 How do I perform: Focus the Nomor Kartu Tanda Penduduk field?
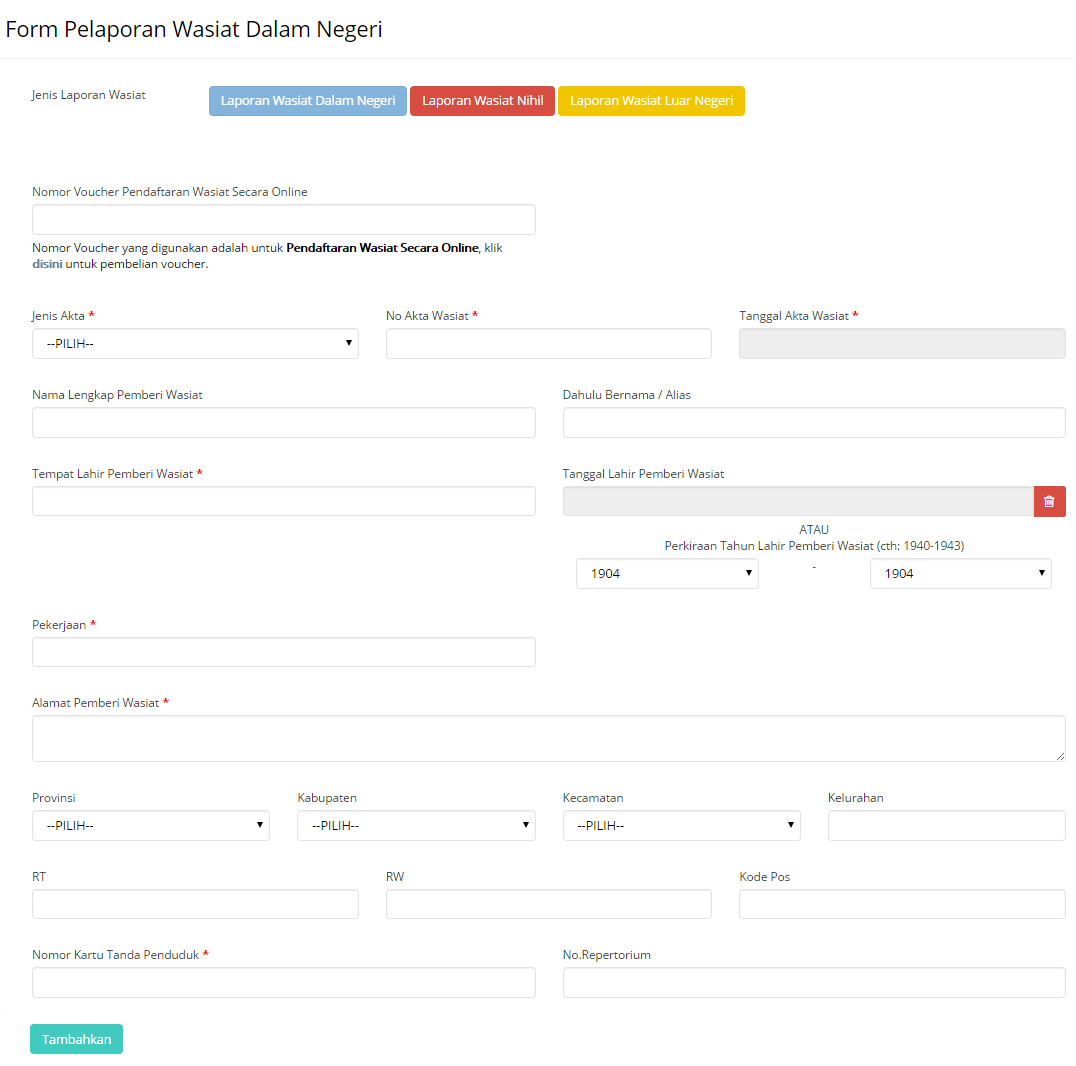coord(283,982)
